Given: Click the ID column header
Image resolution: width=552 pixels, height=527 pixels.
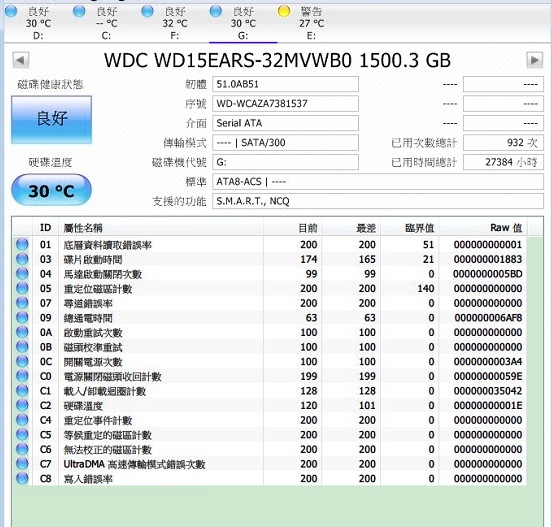Looking at the screenshot, I should tap(45, 228).
